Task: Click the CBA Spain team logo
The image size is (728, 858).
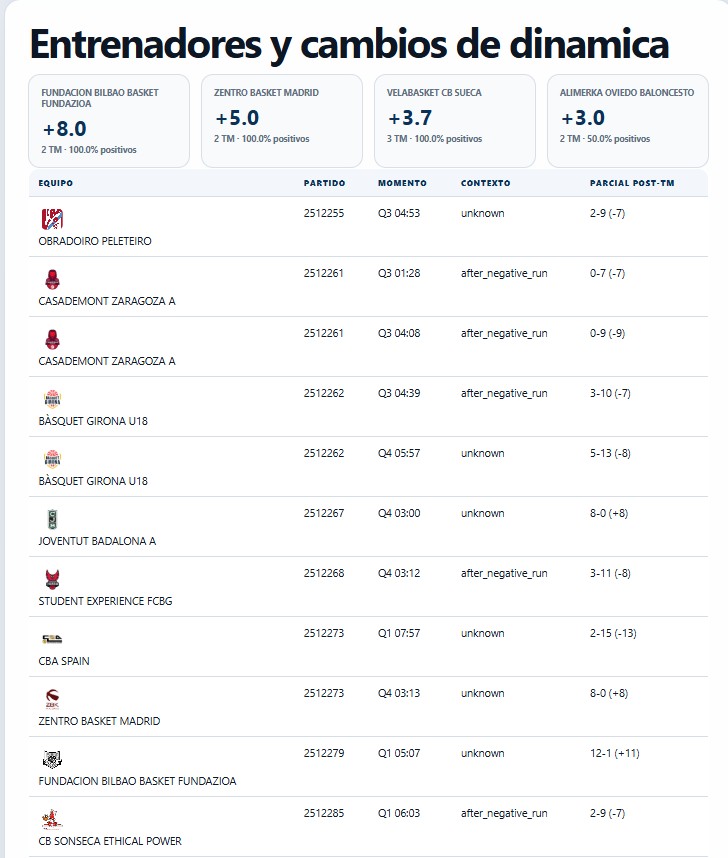Action: 53,639
